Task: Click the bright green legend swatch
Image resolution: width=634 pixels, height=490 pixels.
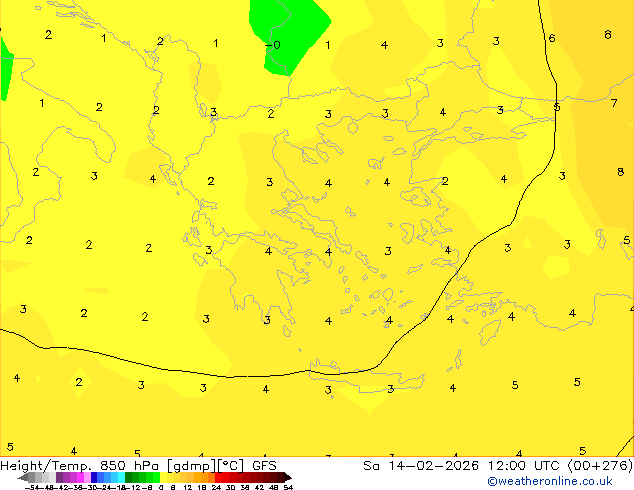Action: (156, 477)
